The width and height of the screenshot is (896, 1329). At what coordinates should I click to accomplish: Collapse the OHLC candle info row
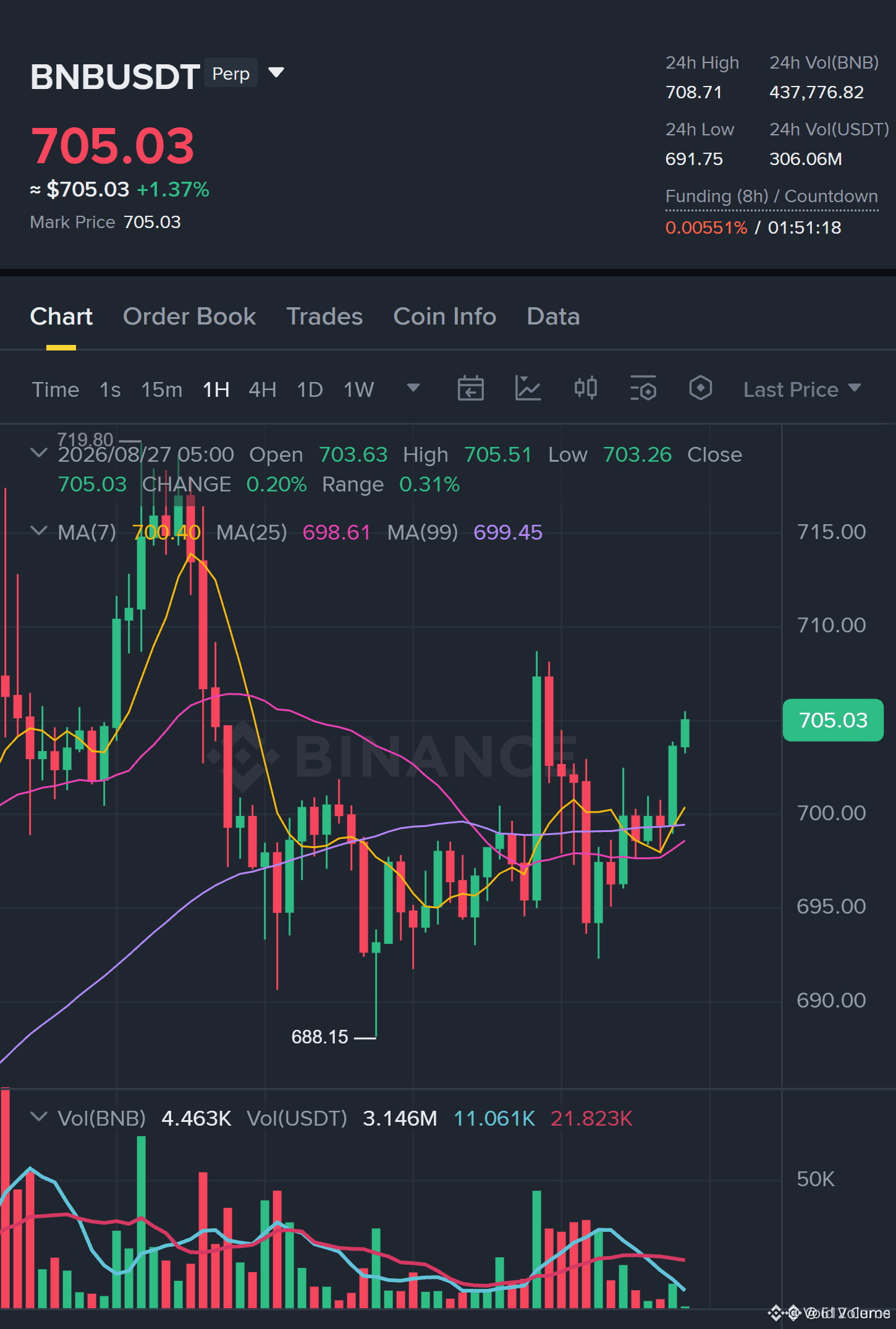tap(39, 453)
